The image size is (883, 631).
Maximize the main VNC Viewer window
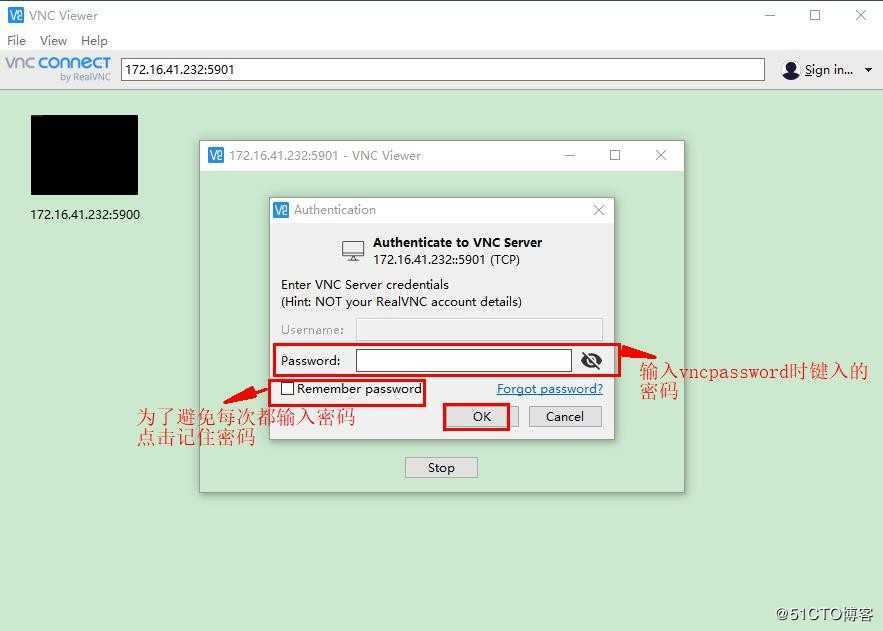click(815, 16)
